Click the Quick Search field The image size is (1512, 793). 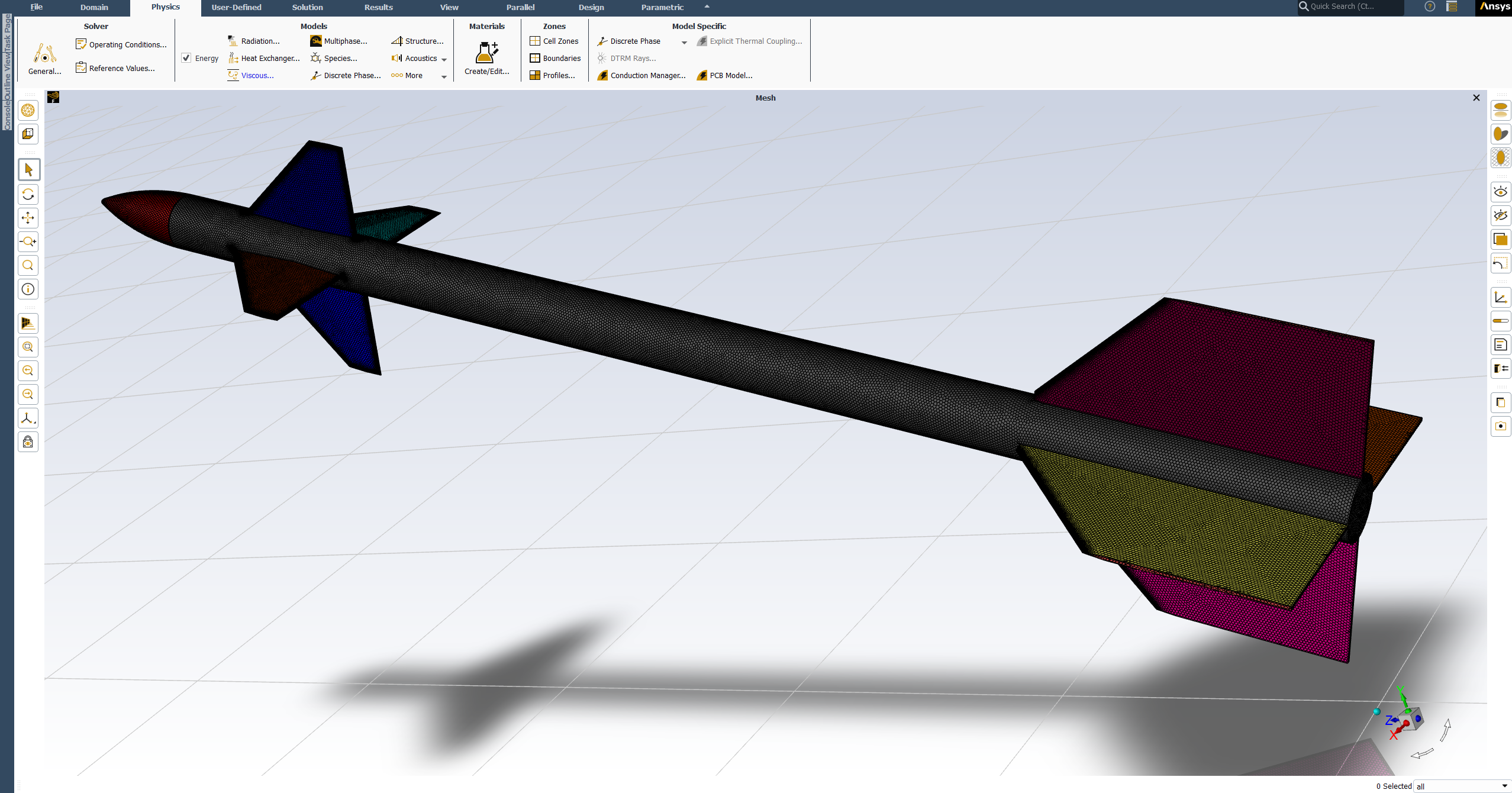[x=1351, y=7]
